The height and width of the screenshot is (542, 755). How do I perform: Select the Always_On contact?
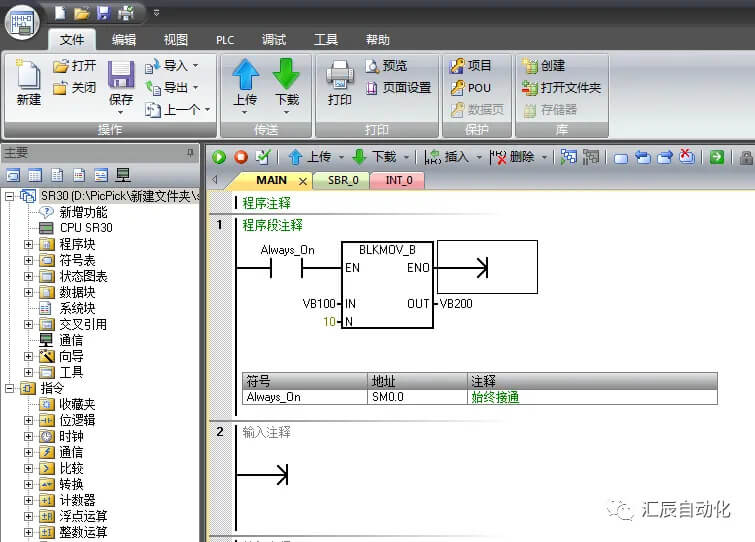287,268
